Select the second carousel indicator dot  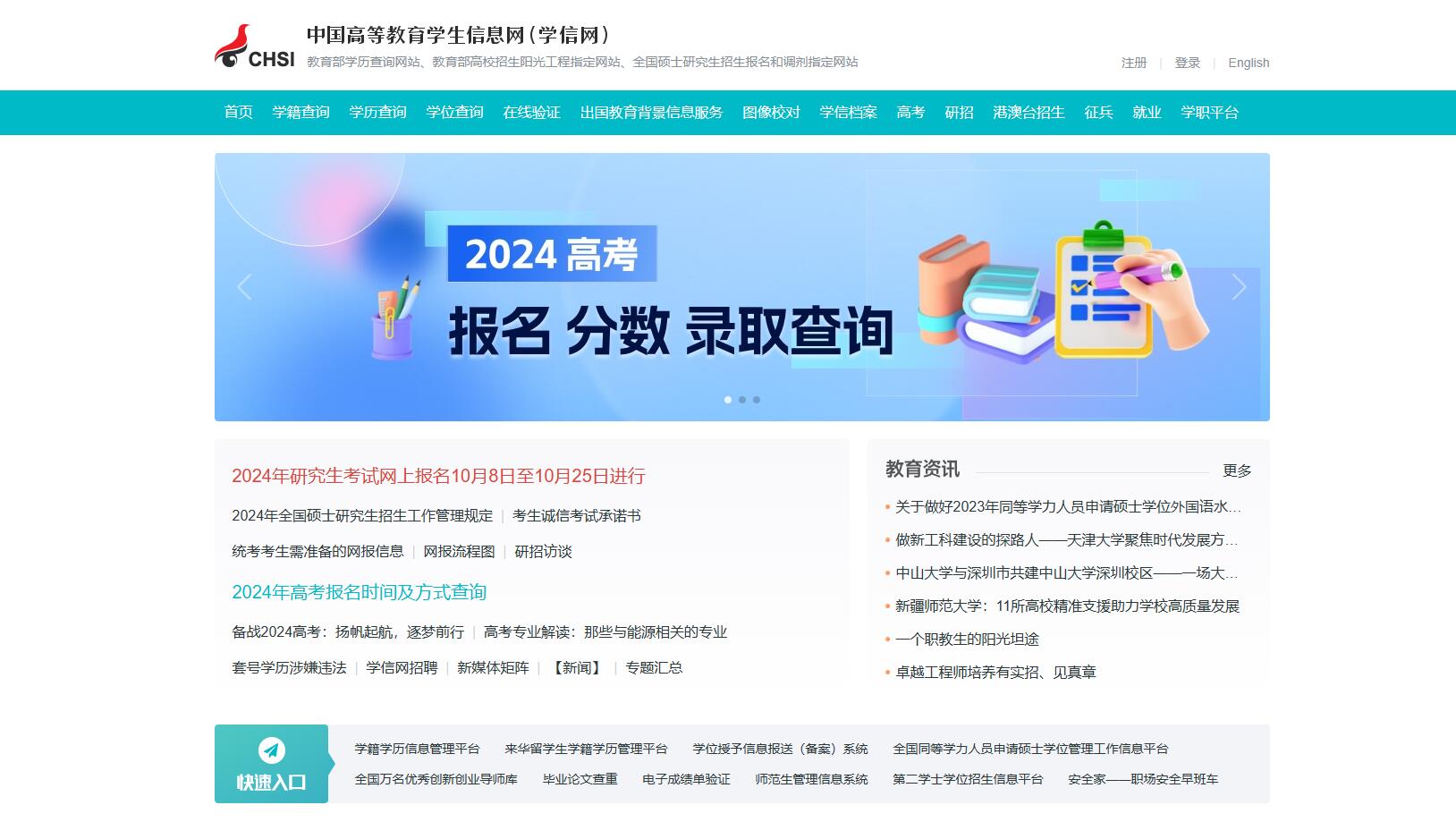pyautogui.click(x=742, y=400)
